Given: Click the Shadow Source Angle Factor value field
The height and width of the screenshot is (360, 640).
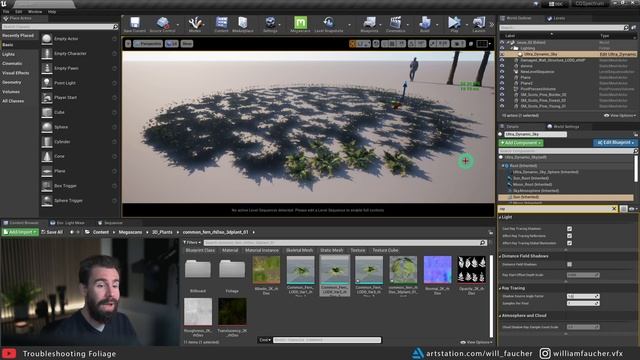Looking at the screenshot, I should [x=583, y=296].
